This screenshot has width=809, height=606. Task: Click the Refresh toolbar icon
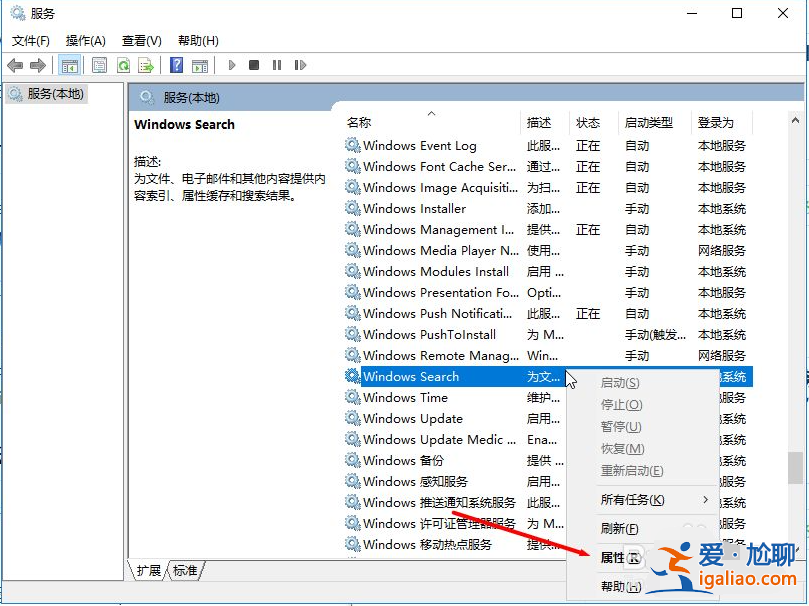coord(123,64)
